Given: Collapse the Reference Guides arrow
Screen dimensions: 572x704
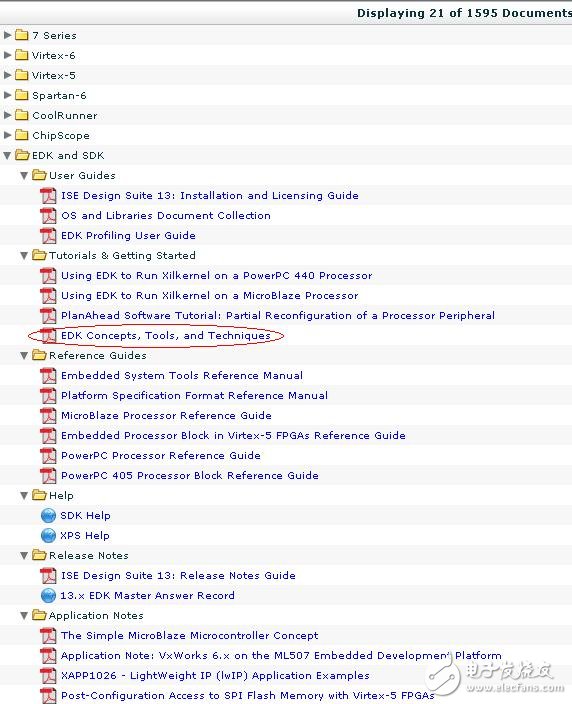Looking at the screenshot, I should [24, 356].
